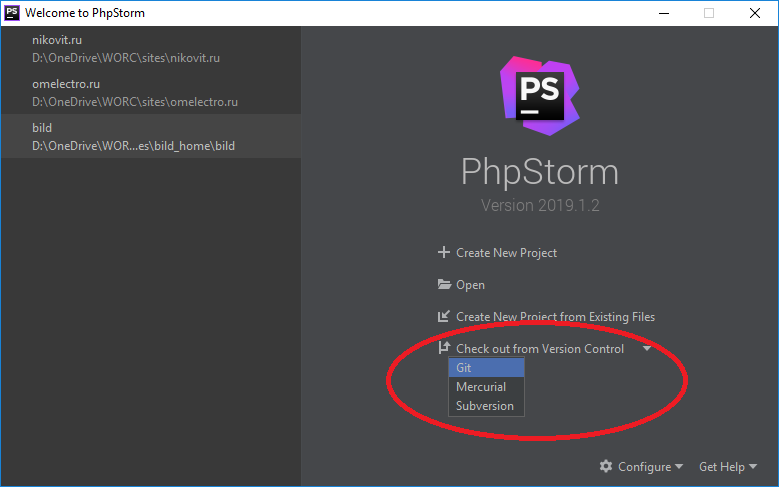Choose Create New Project from Existing Files
779x487 pixels.
555,317
